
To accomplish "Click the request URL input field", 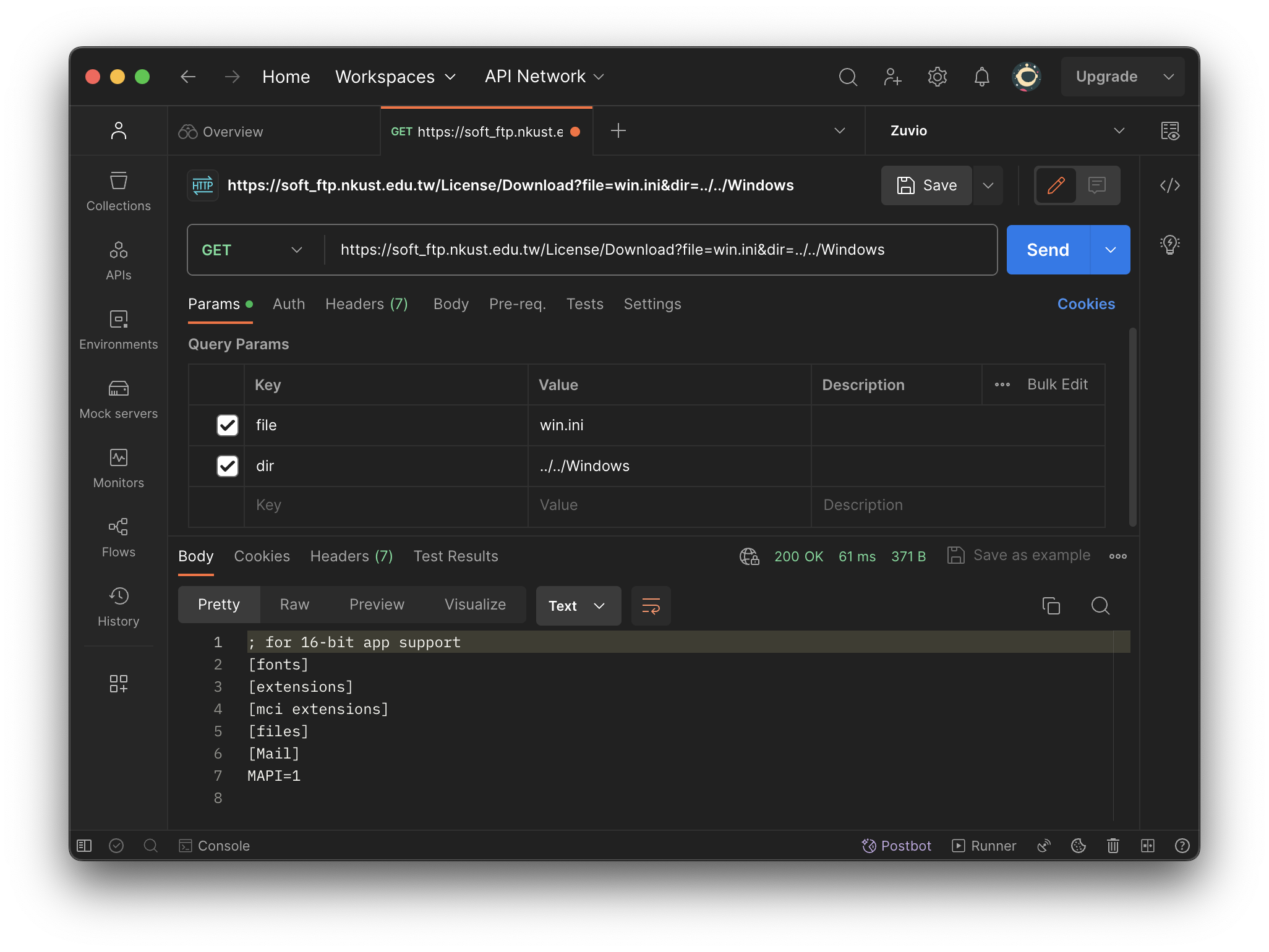I will 660,250.
